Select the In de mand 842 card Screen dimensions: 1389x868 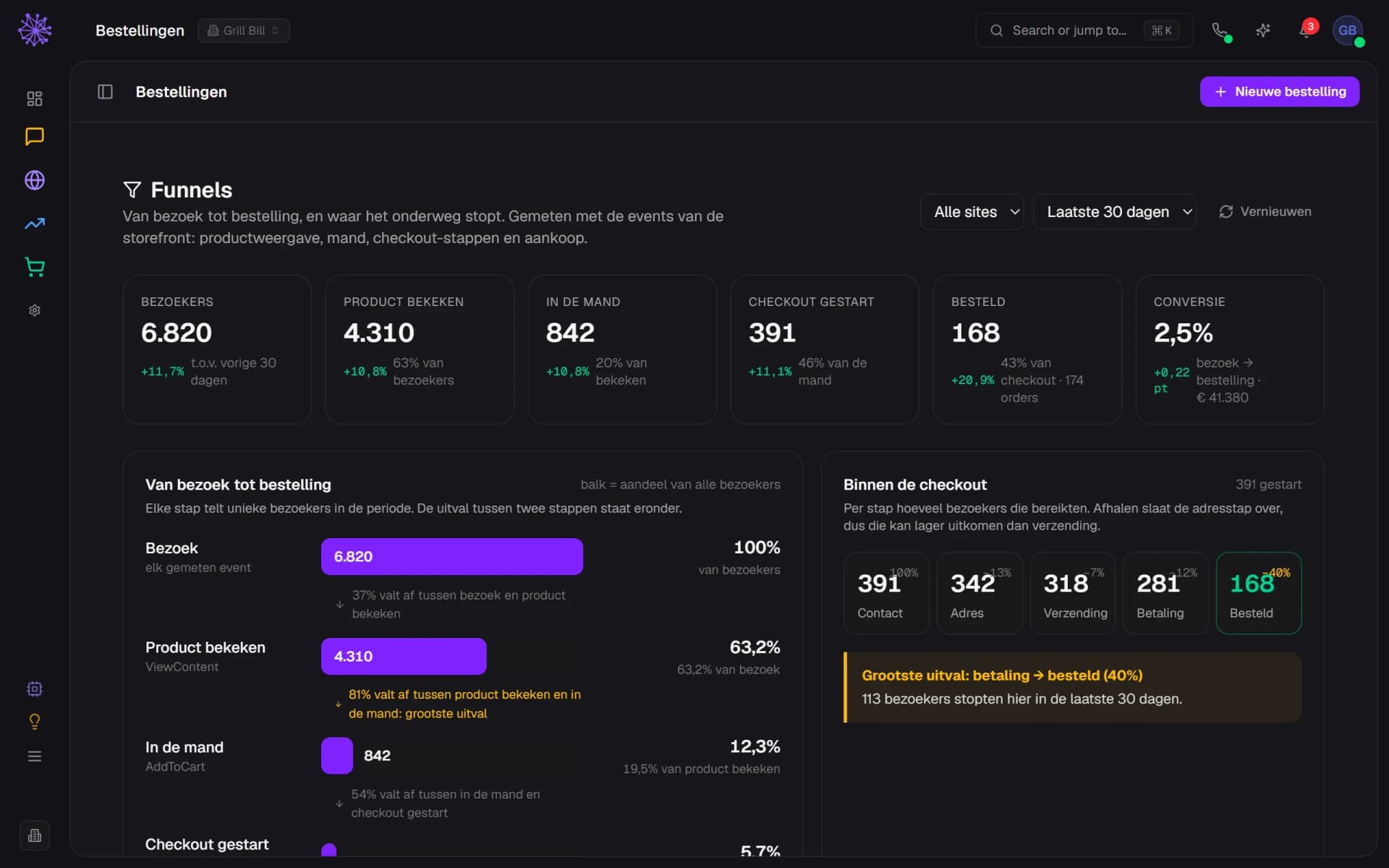click(x=622, y=349)
